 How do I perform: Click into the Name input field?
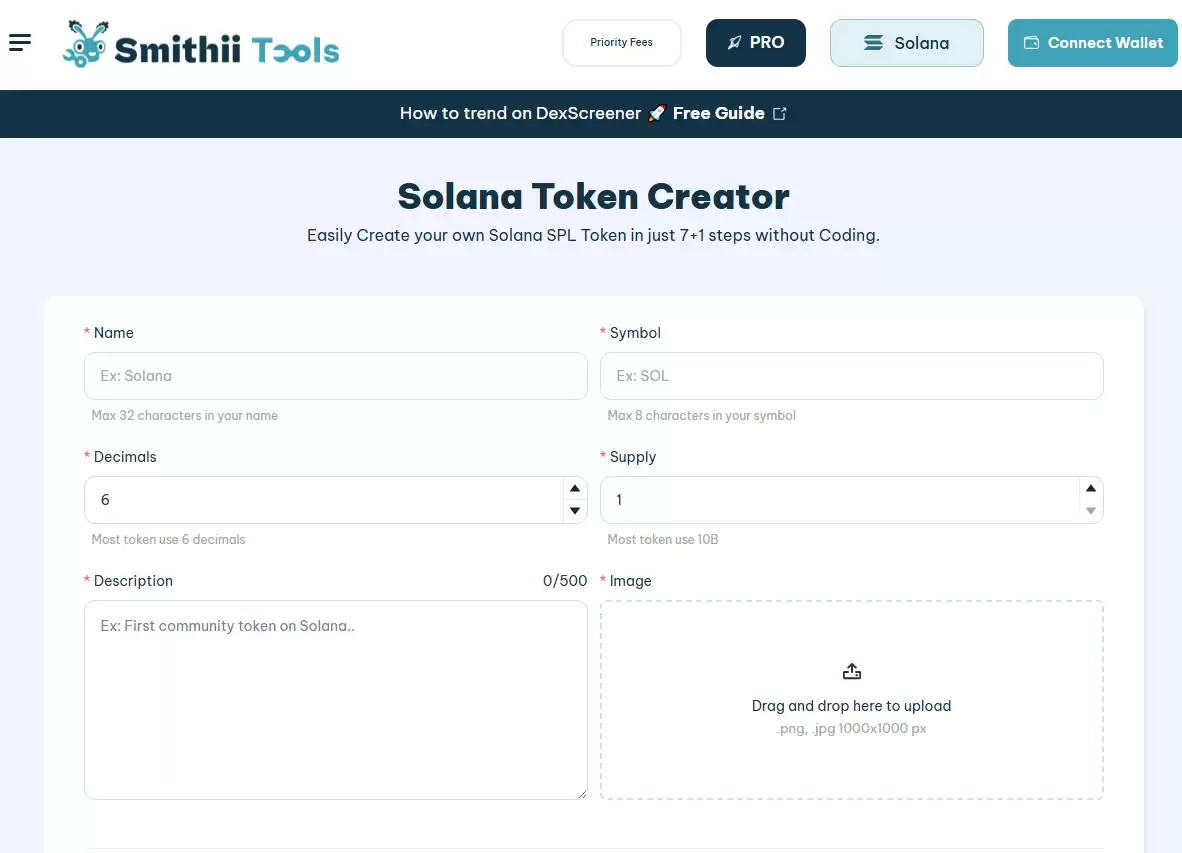tap(335, 376)
